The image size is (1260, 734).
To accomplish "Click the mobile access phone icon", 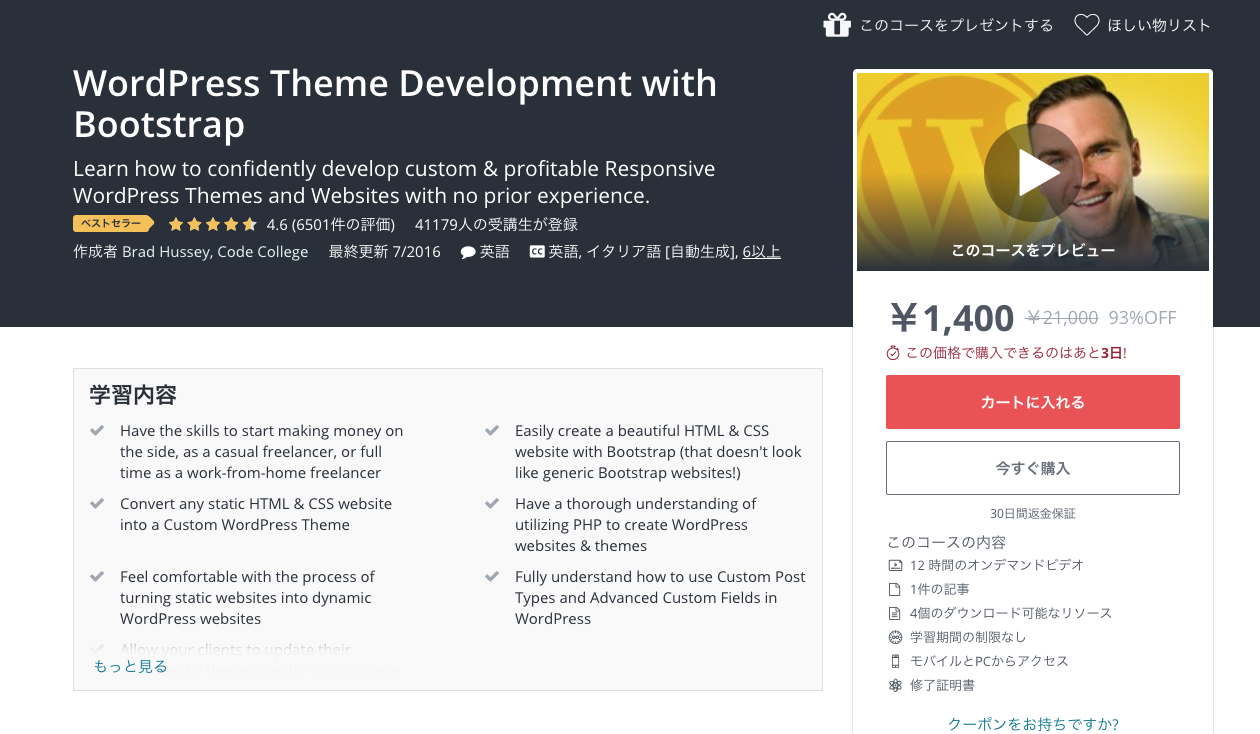I will 895,661.
